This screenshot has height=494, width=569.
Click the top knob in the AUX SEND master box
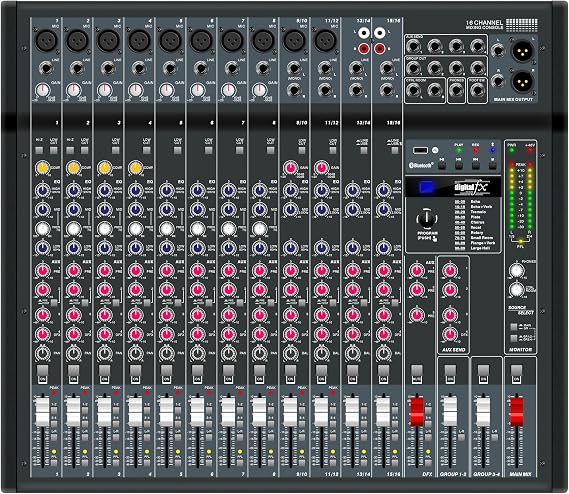pos(450,270)
